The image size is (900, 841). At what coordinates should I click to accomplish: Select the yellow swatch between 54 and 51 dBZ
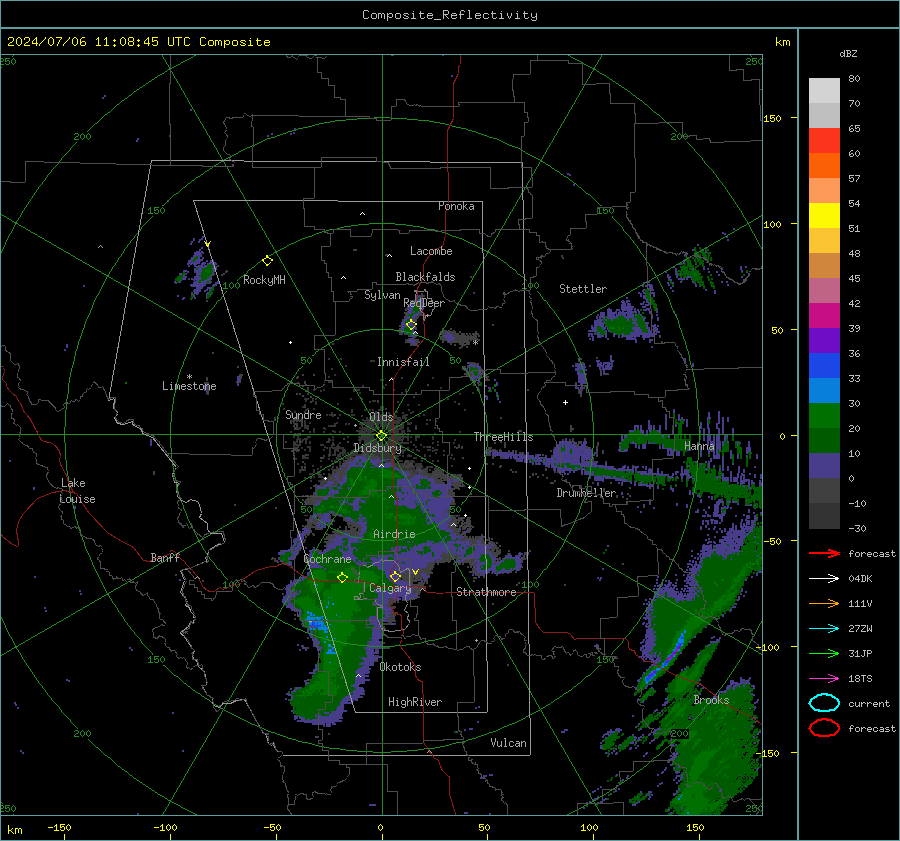coord(824,216)
